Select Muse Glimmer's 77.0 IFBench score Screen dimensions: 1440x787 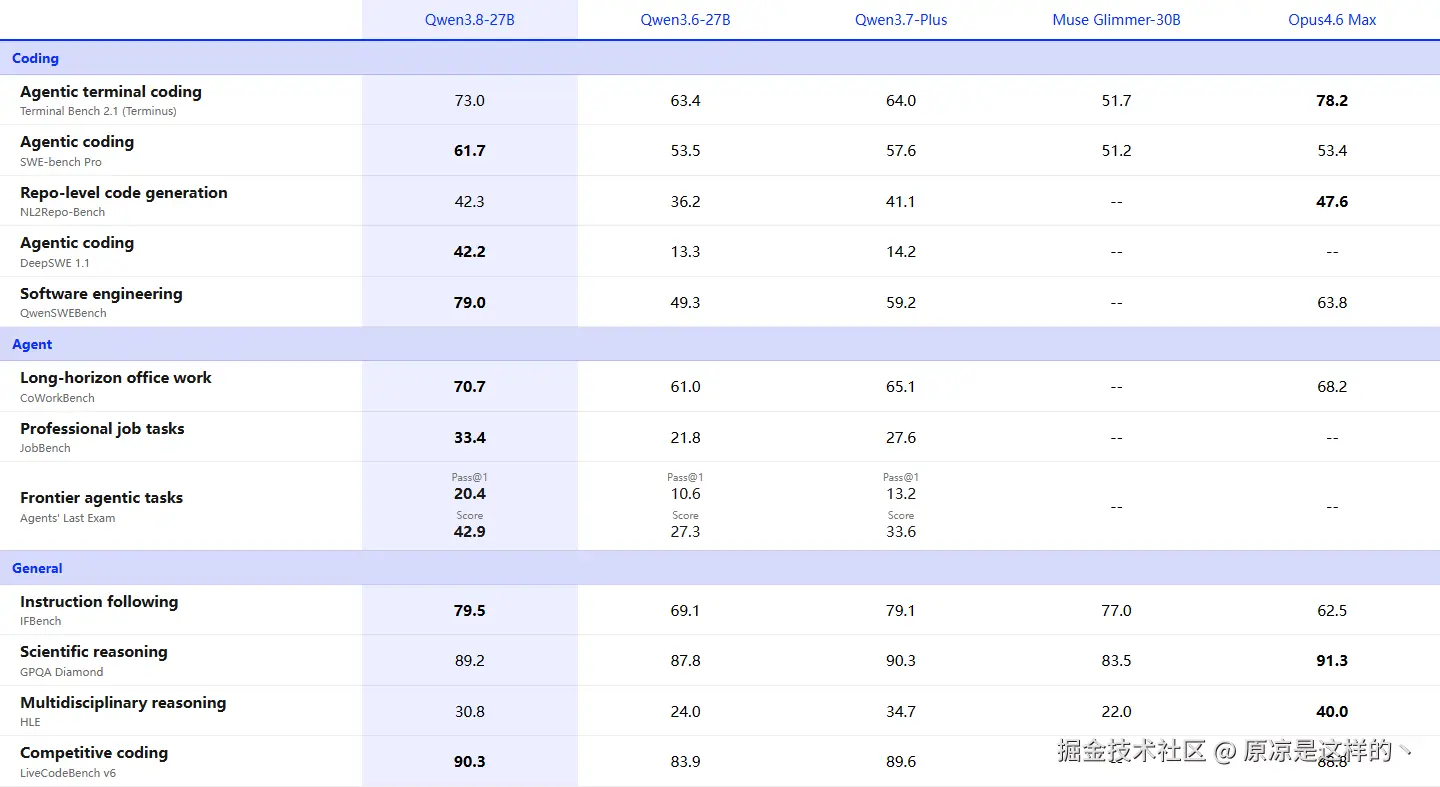pyautogui.click(x=1117, y=611)
